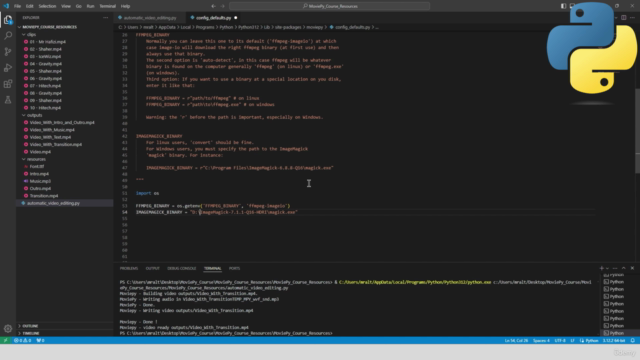640x360 pixels.
Task: Open the View menu
Action: pyautogui.click(x=66, y=6)
